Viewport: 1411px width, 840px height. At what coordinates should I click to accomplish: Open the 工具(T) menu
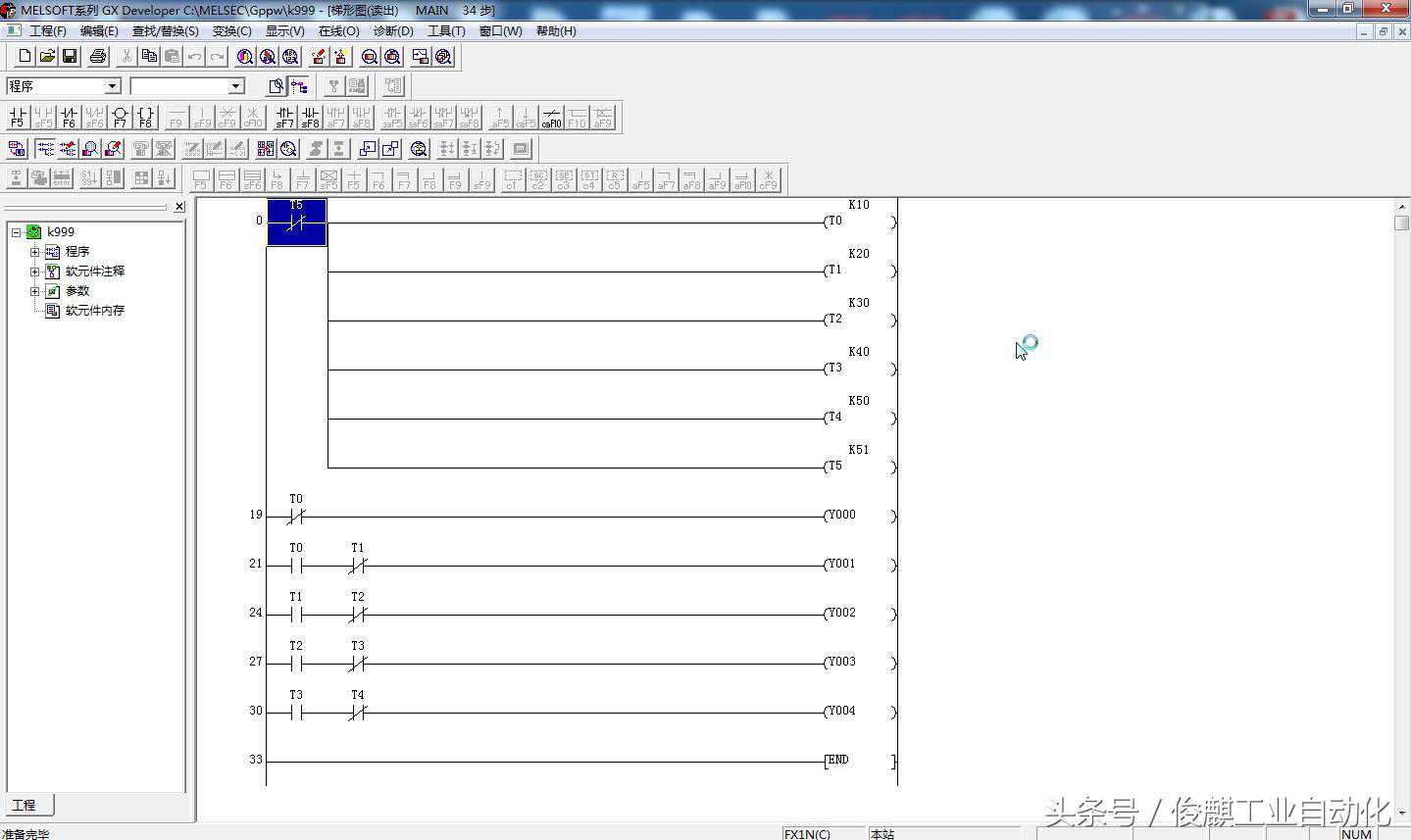pyautogui.click(x=446, y=31)
